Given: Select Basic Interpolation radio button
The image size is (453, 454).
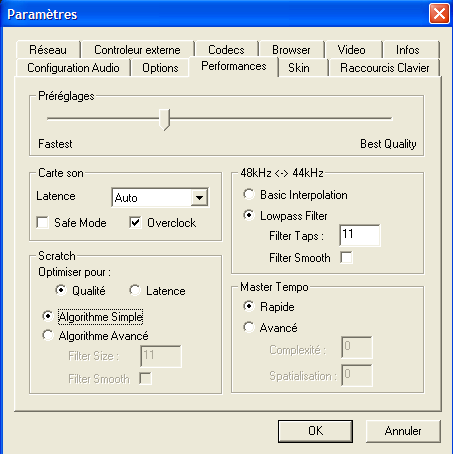Looking at the screenshot, I should point(249,194).
